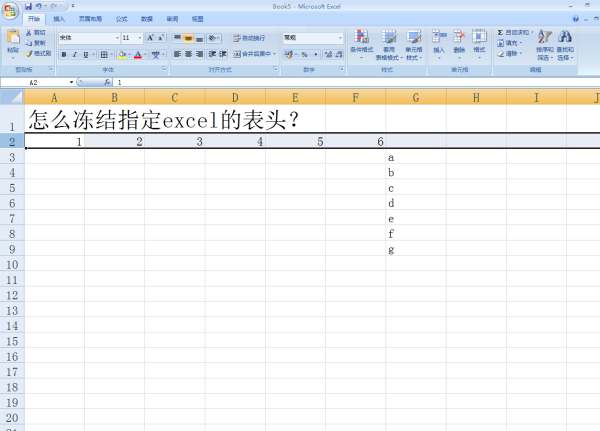
Task: Align text left
Action: point(177,54)
